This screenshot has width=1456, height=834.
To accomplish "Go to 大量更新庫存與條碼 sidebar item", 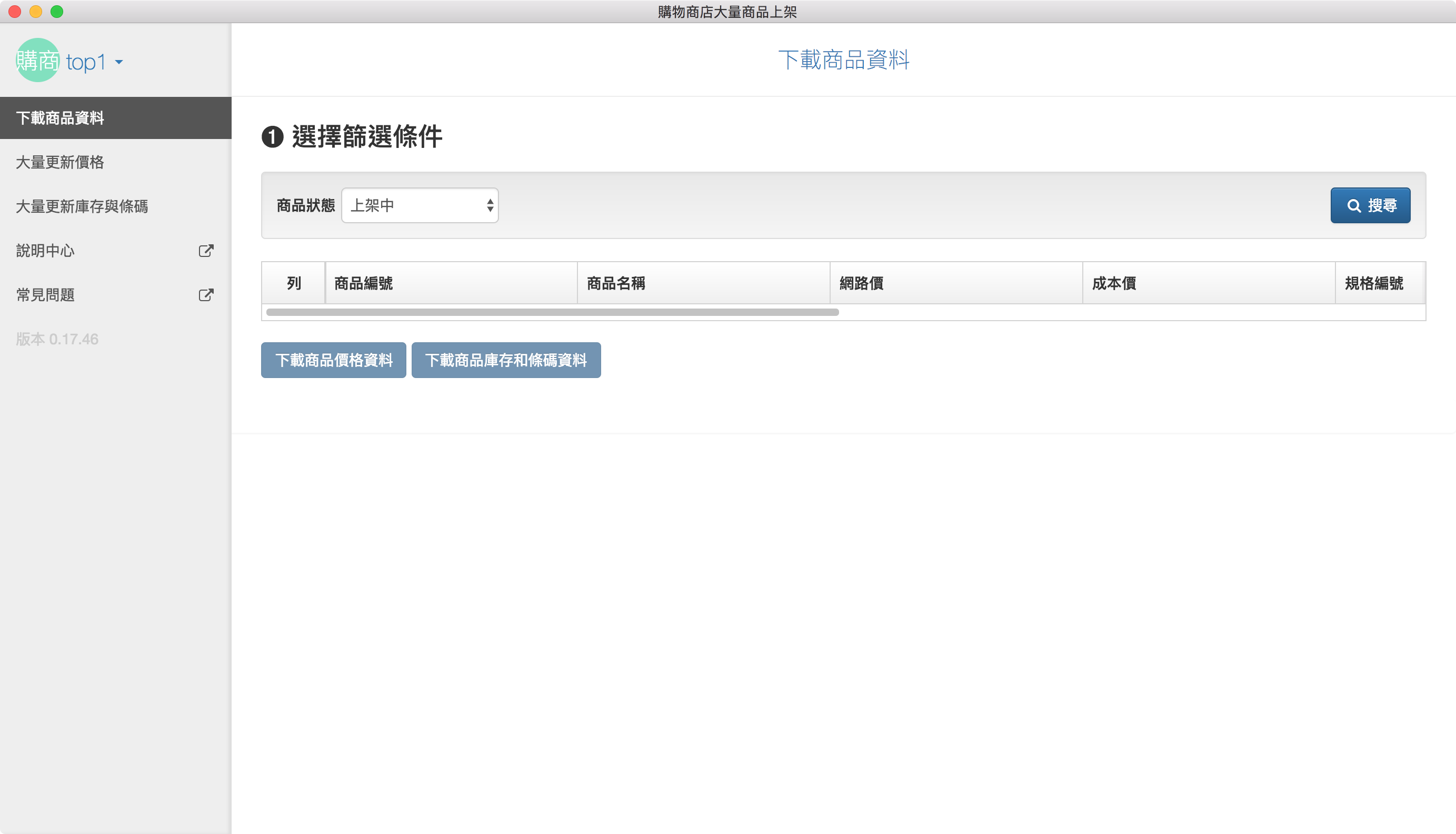I will click(x=116, y=206).
